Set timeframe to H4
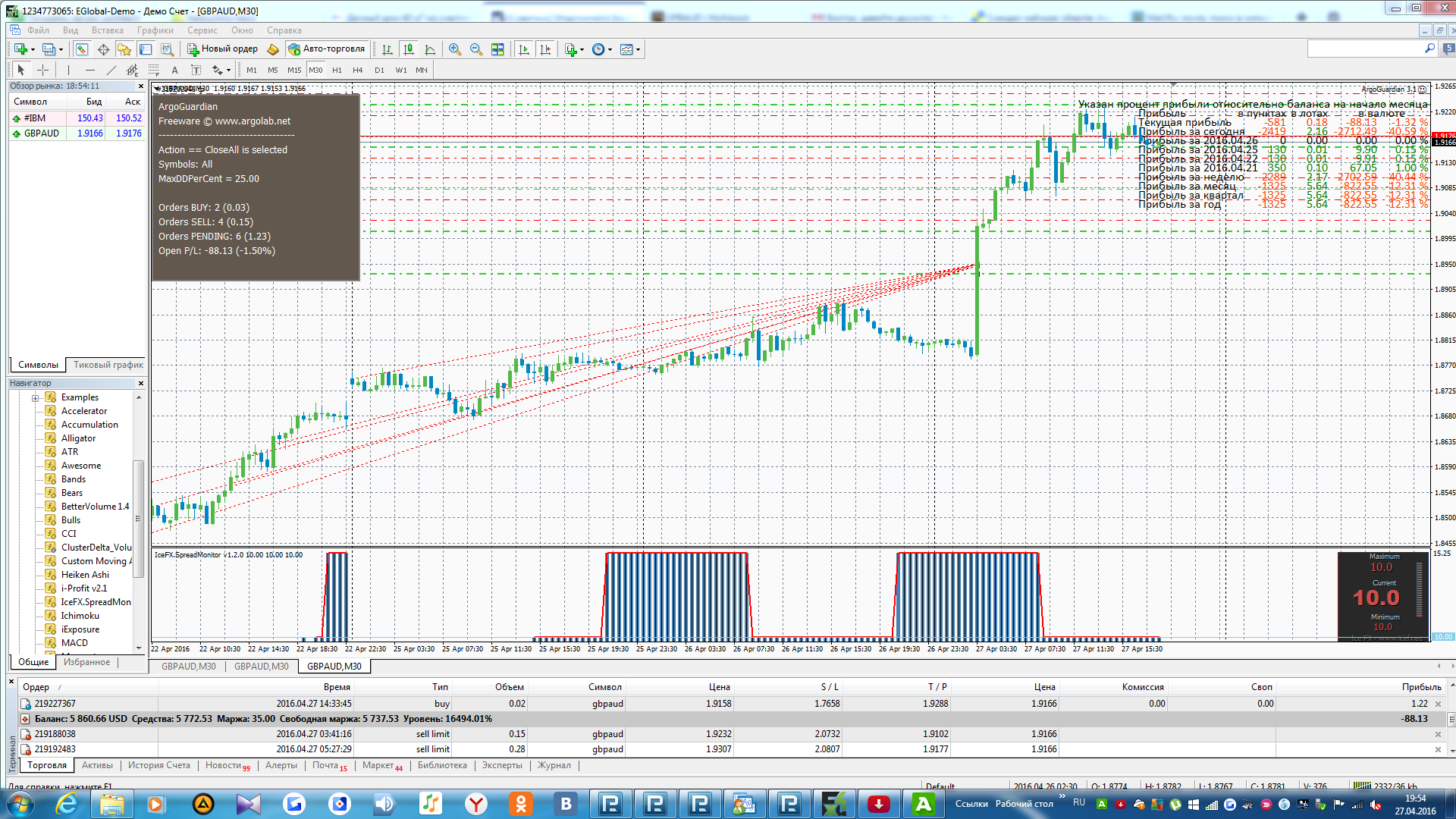The image size is (1456, 819). tap(358, 70)
